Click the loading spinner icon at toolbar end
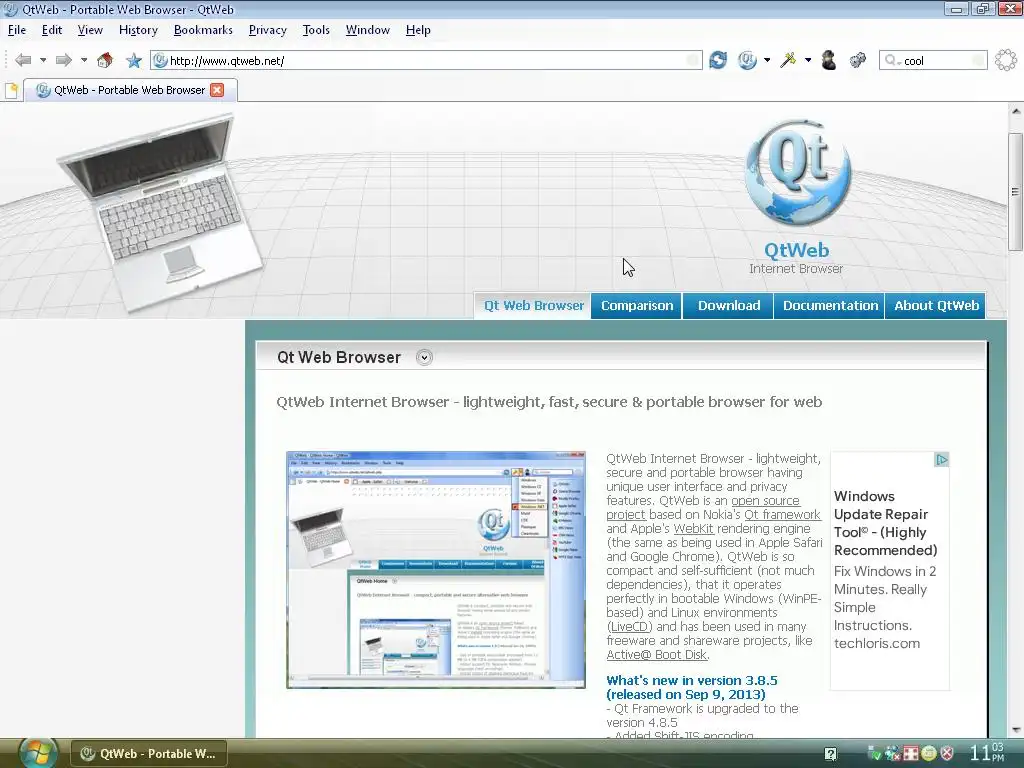 click(1006, 60)
